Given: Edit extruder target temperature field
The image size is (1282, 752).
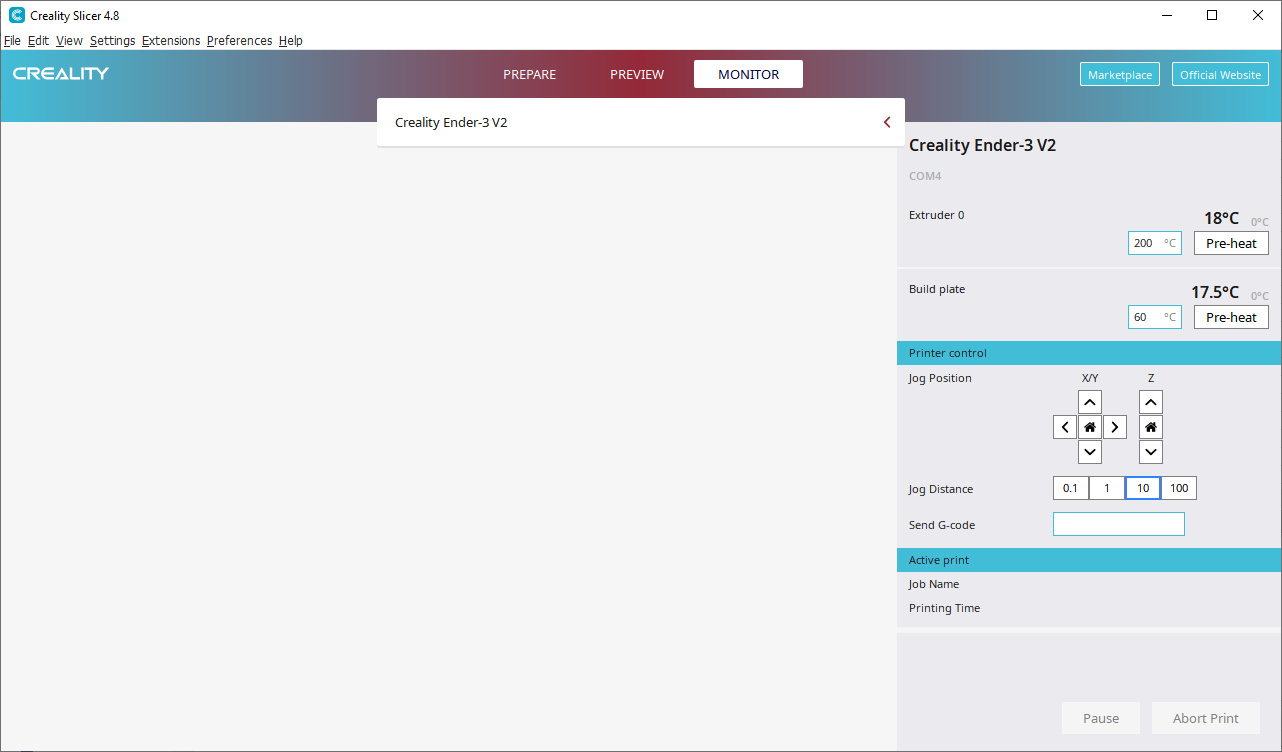Looking at the screenshot, I should click(1154, 243).
